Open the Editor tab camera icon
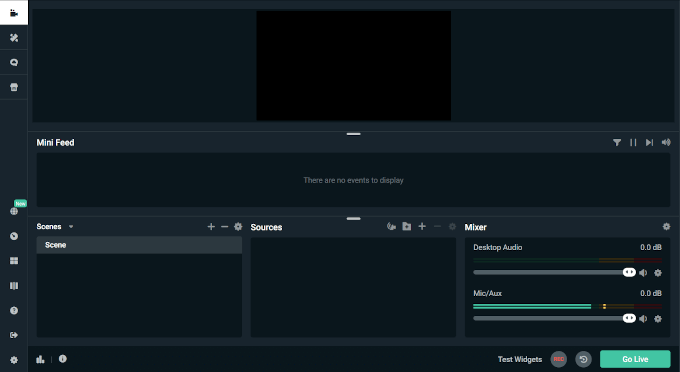The image size is (680, 372). 14,13
